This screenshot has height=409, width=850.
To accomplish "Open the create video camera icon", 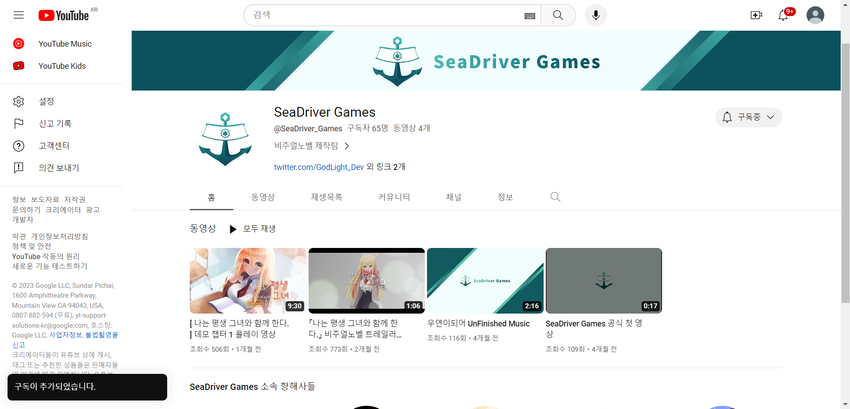I will tap(756, 15).
